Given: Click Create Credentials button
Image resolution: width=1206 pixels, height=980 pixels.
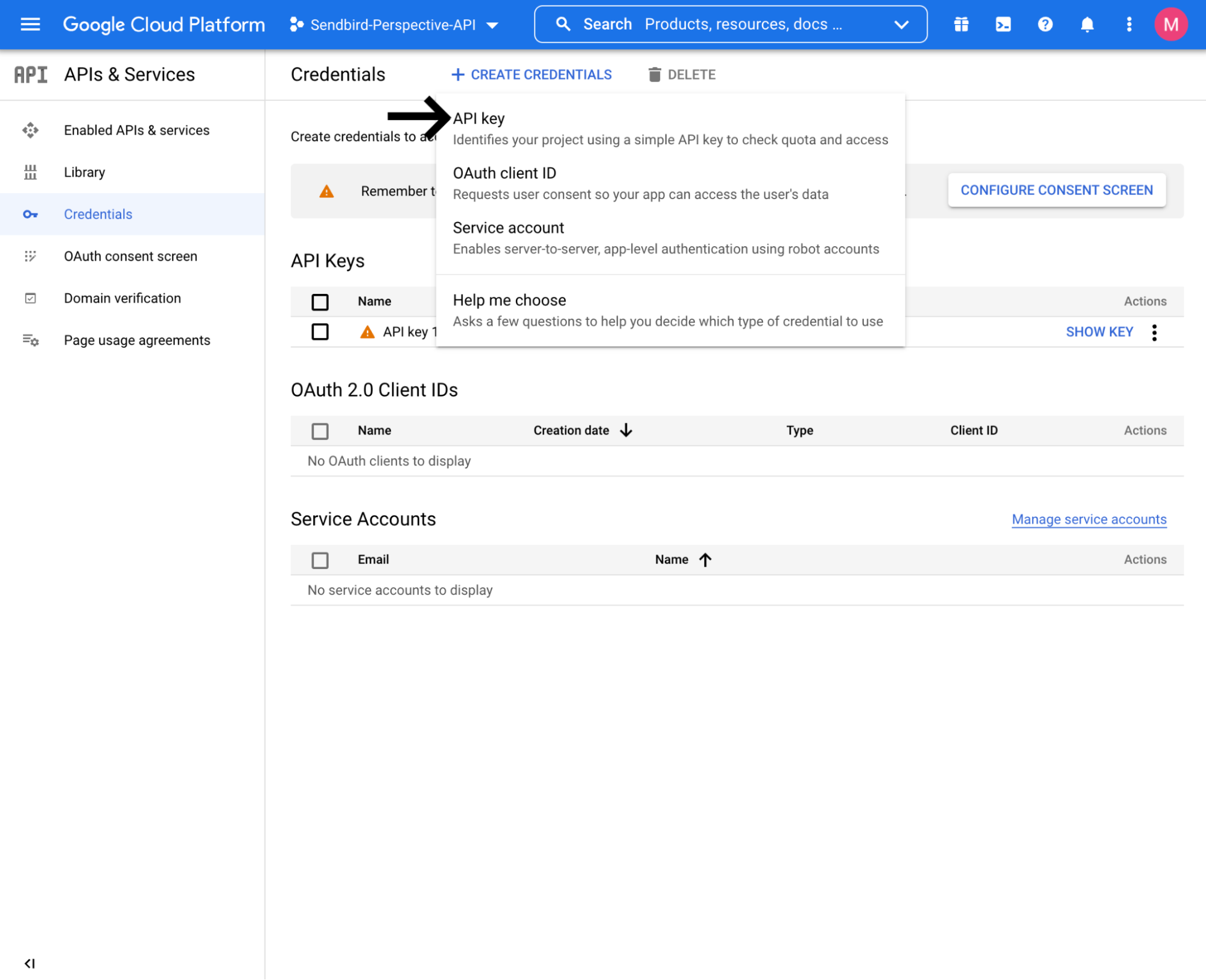Looking at the screenshot, I should point(532,74).
